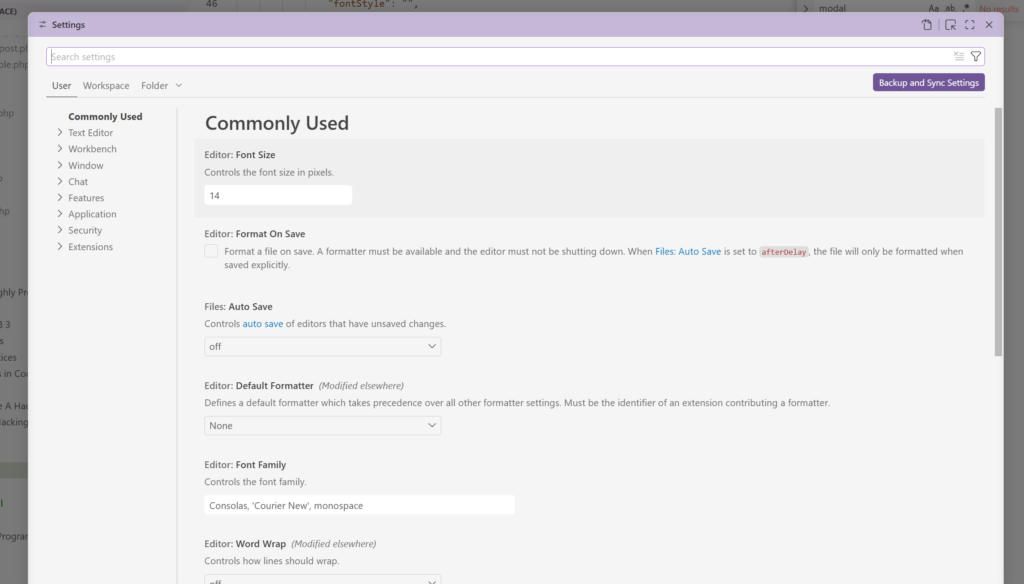1024x584 pixels.
Task: Toggle regex option in background find widget
Action: pos(967,8)
